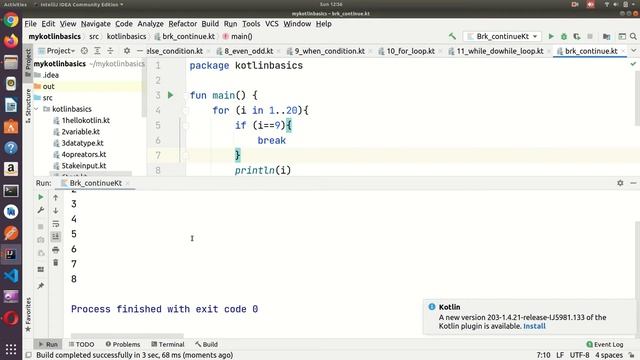Open the Build tool window
This screenshot has width=640, height=360.
point(206,344)
